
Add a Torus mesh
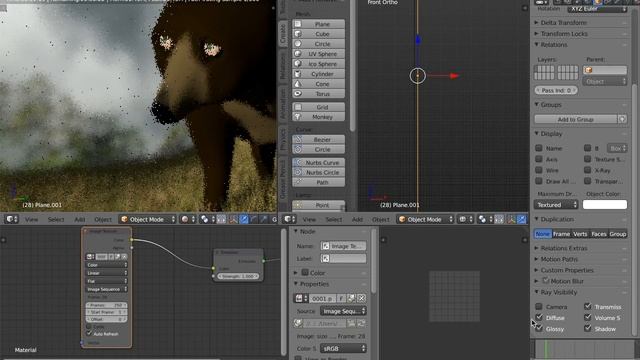click(x=318, y=94)
